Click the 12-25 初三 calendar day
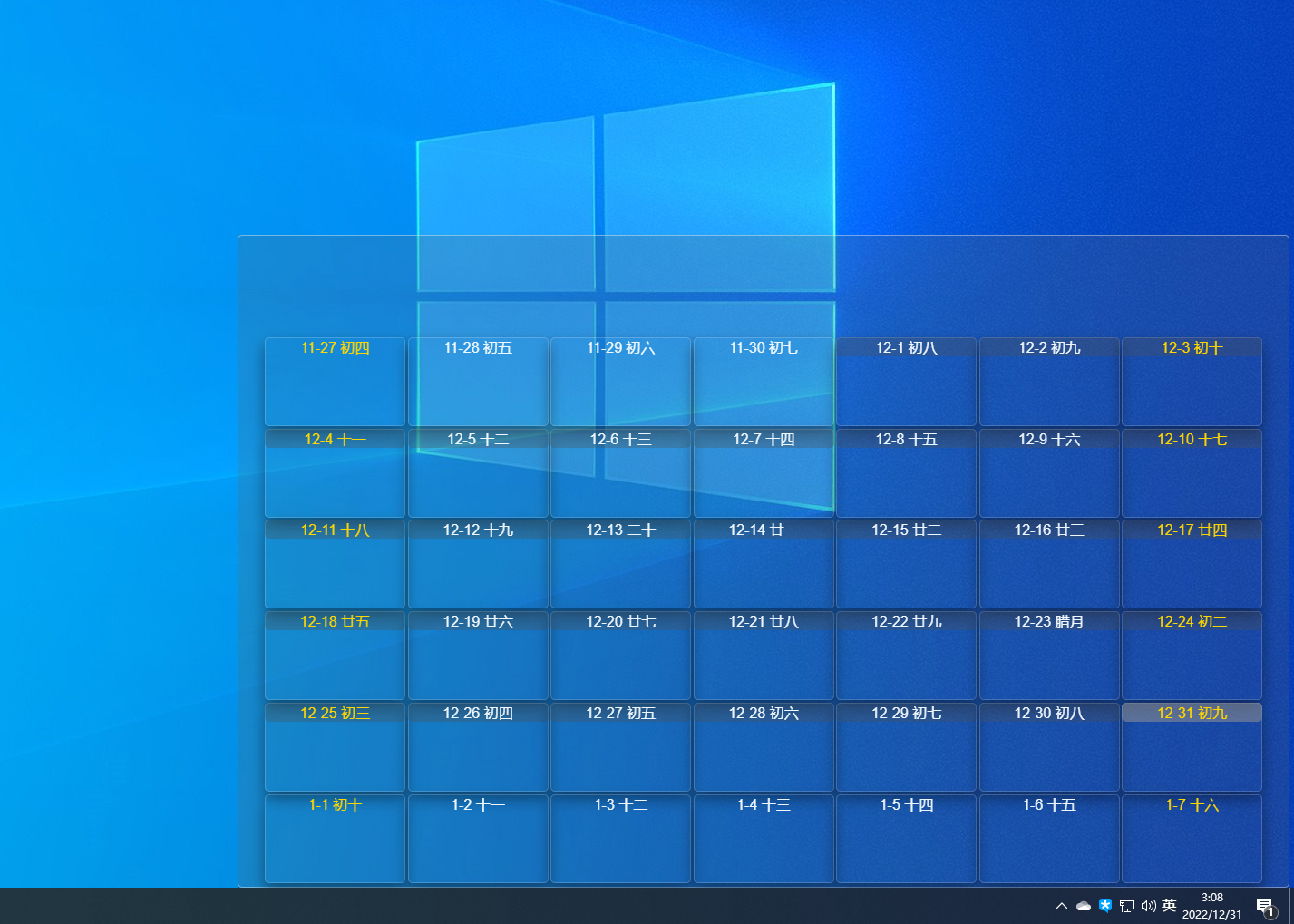This screenshot has height=924, width=1294. [x=335, y=747]
